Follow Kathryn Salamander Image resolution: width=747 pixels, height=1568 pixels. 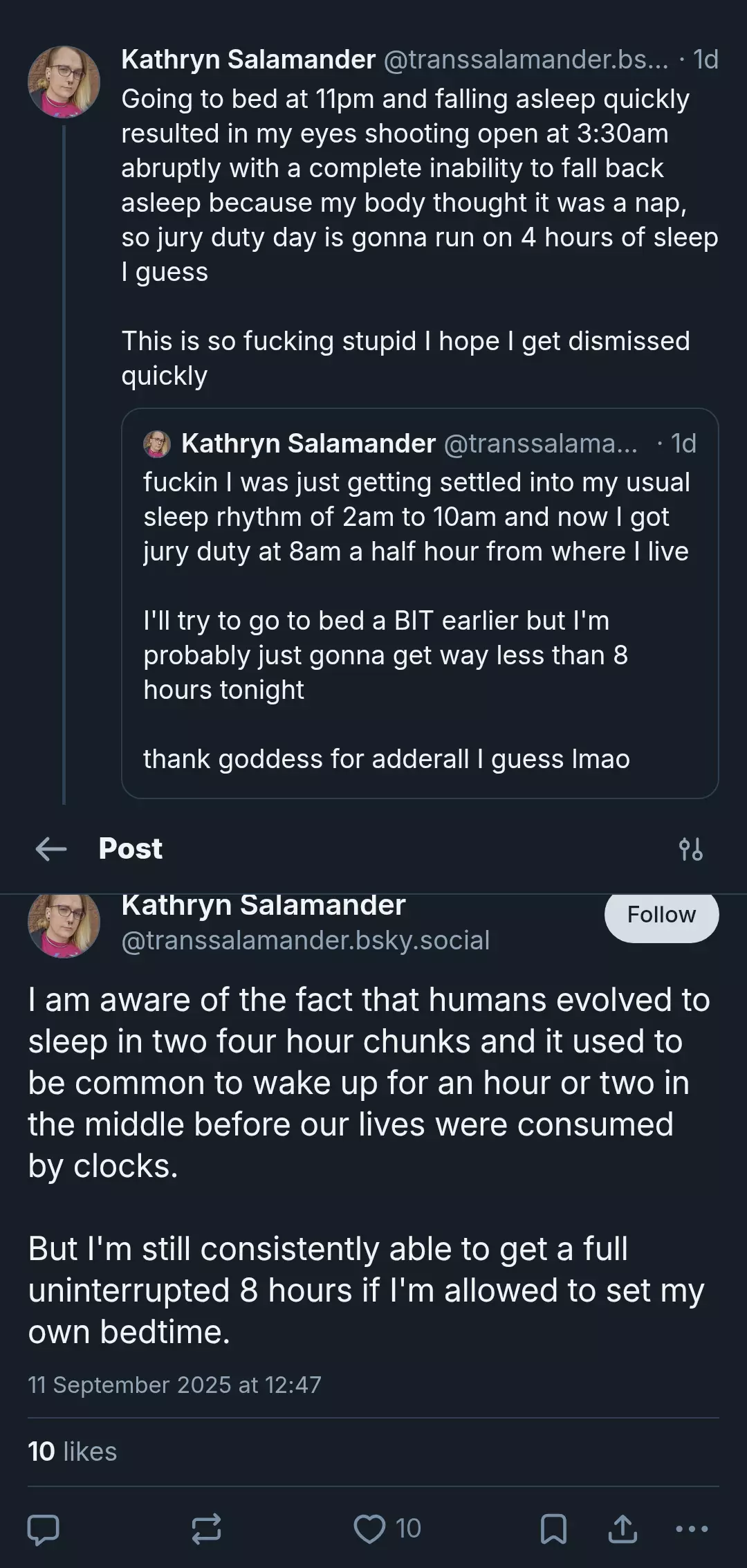(x=661, y=915)
